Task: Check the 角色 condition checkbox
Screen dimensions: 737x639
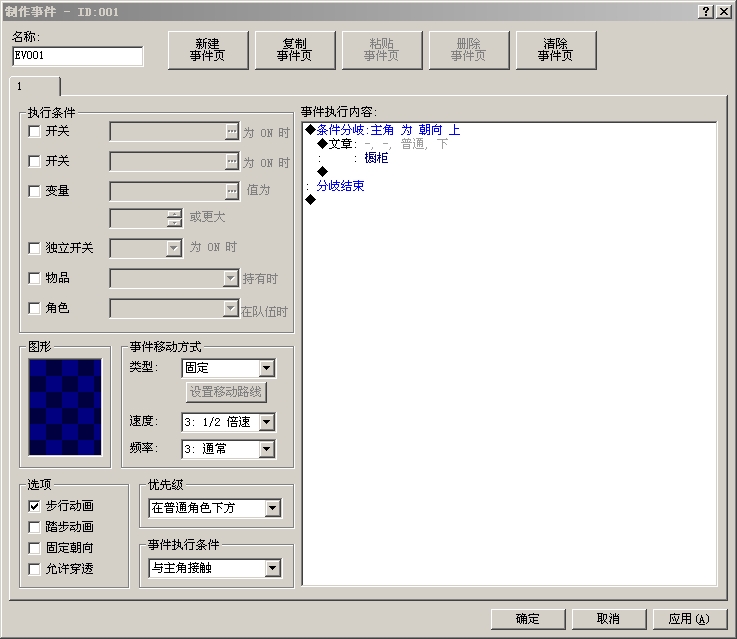Action: [34, 308]
